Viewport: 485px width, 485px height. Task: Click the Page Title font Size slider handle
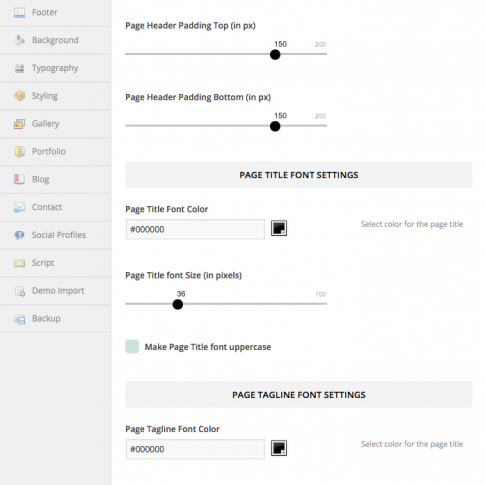178,304
